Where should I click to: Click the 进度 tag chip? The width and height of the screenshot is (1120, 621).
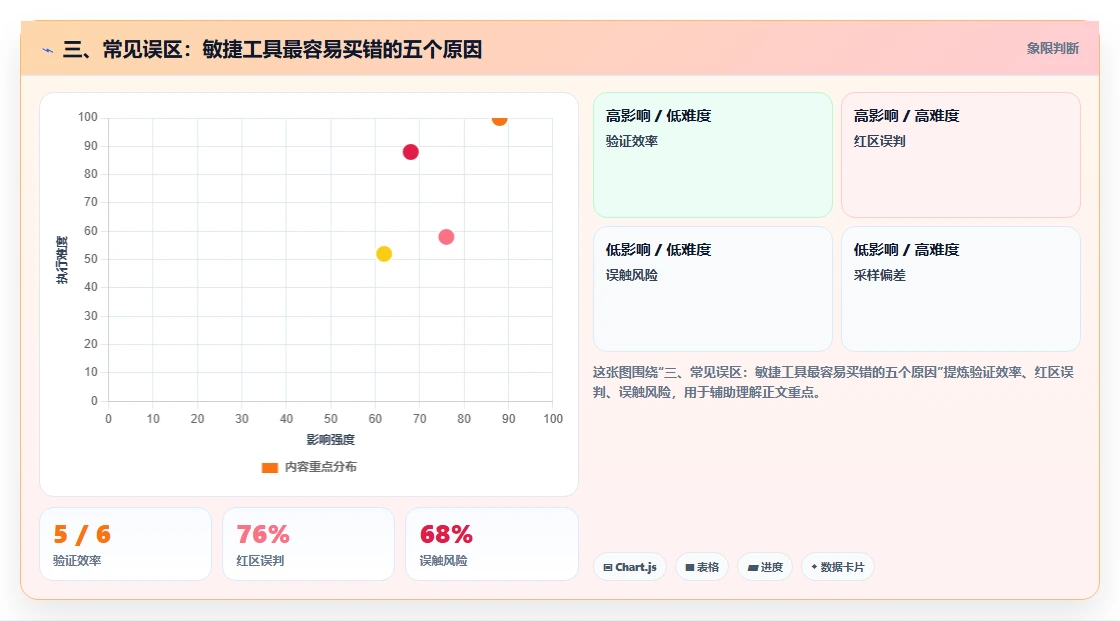click(765, 567)
